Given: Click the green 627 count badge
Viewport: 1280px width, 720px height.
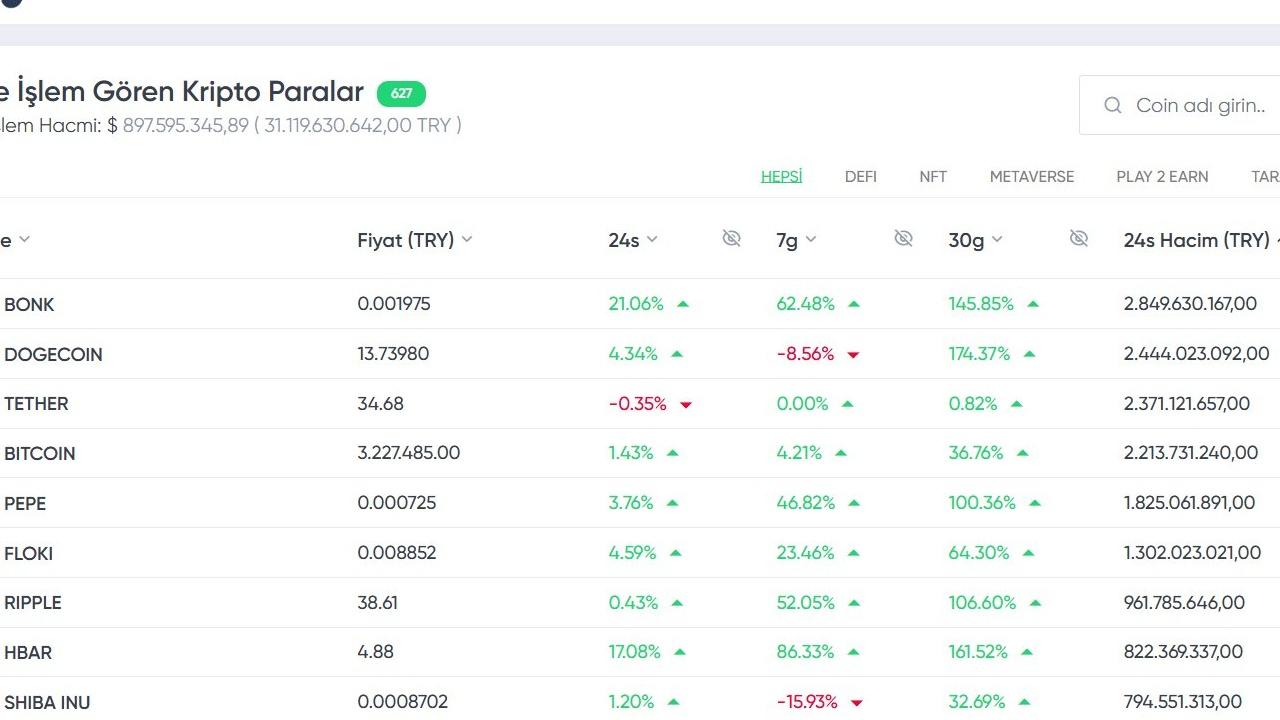Looking at the screenshot, I should tap(401, 93).
